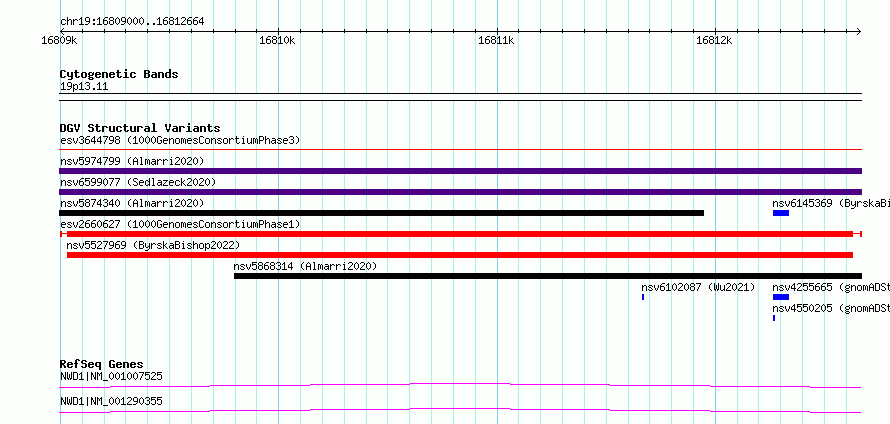Click the thin red esv3644798 line

click(x=460, y=150)
